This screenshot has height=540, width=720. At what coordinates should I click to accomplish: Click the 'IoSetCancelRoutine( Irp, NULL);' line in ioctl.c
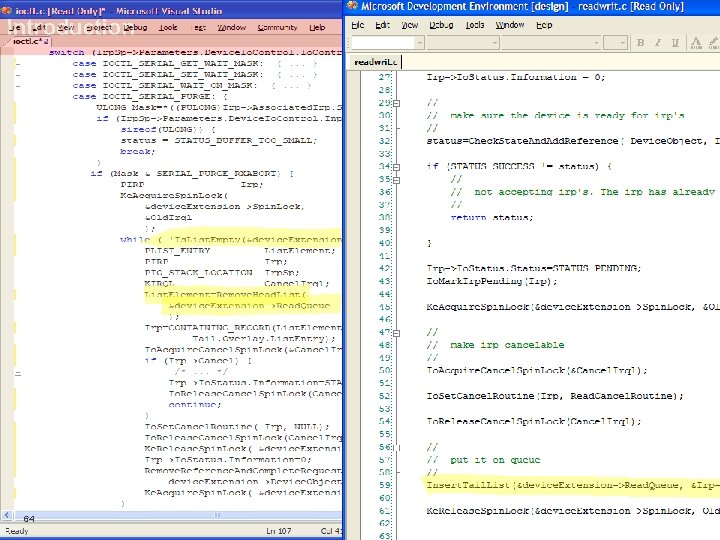pos(237,427)
